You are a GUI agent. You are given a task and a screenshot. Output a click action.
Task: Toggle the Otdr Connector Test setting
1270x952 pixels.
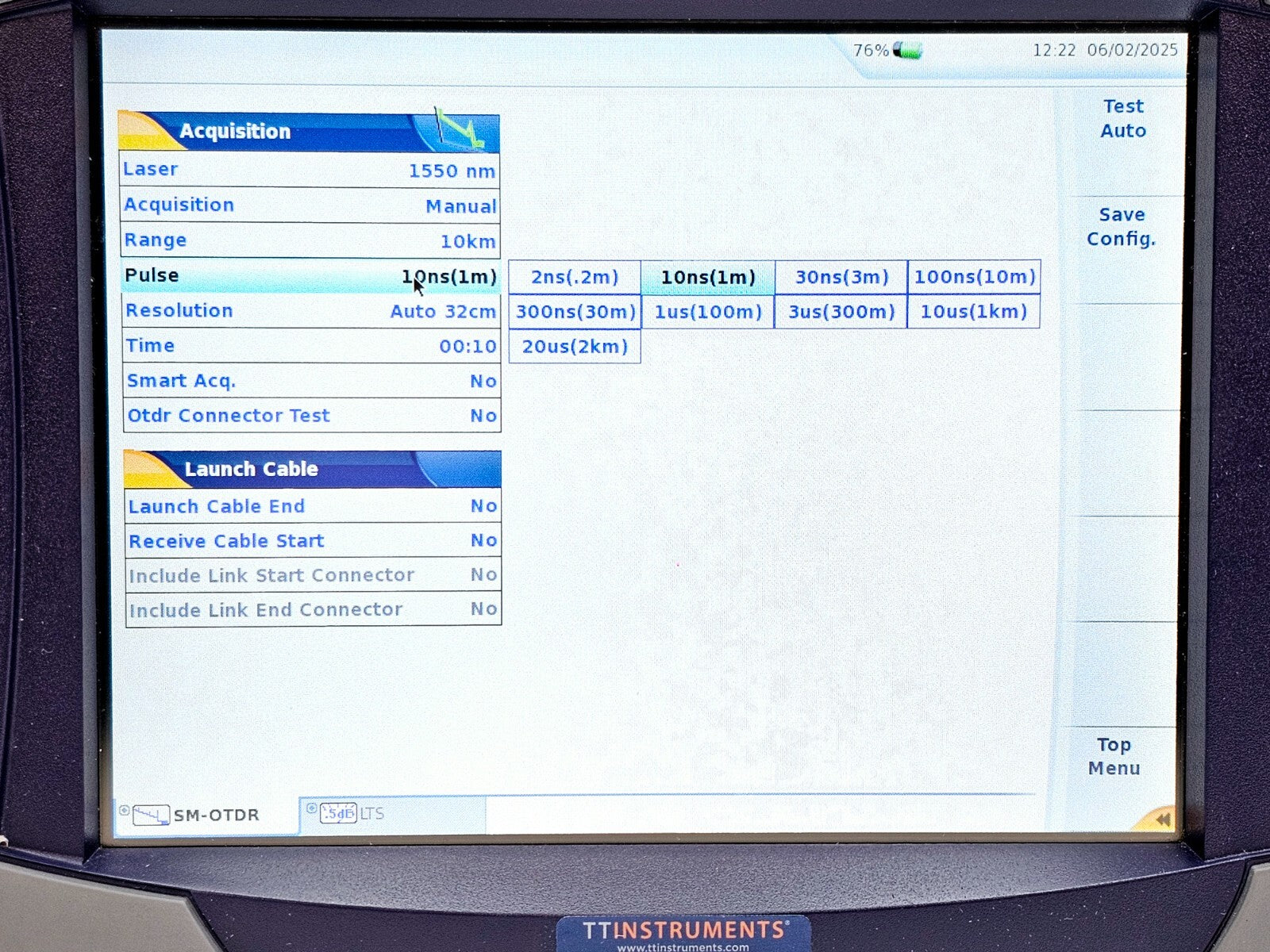click(311, 416)
